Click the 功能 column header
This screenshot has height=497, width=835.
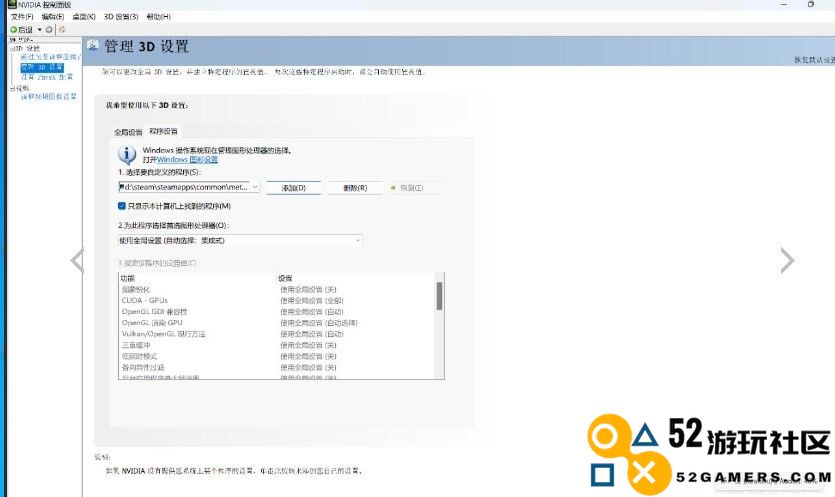coord(128,278)
